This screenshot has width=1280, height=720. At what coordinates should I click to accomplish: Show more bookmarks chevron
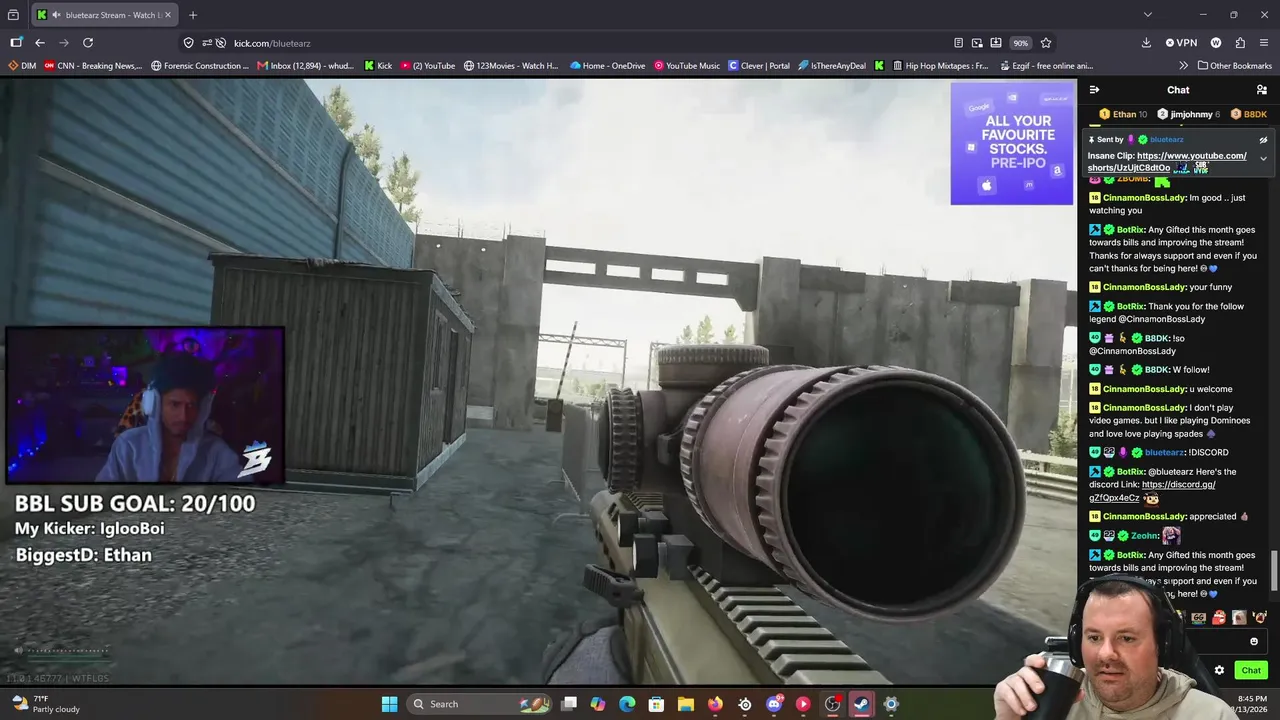1184,66
